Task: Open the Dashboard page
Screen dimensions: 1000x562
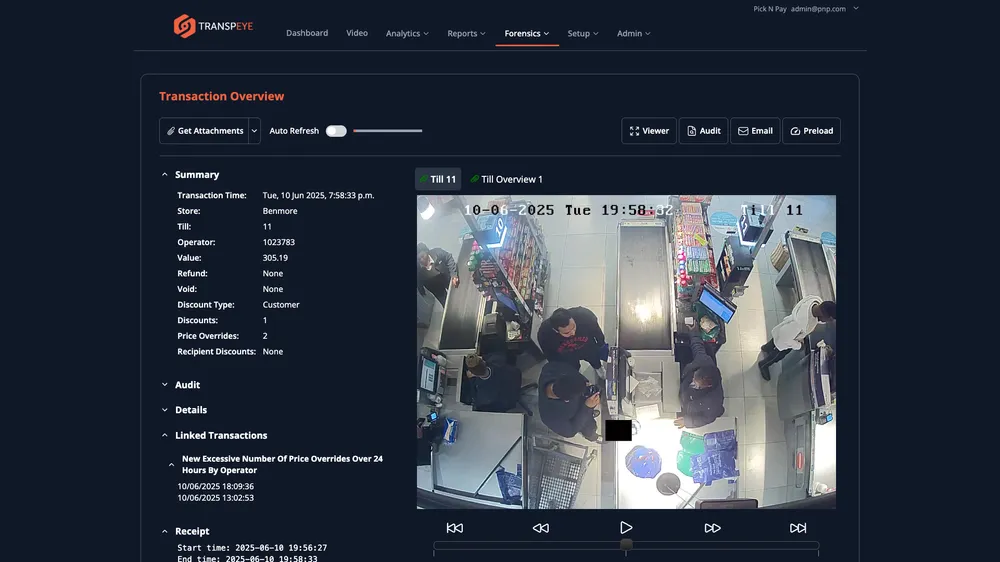Action: 307,33
